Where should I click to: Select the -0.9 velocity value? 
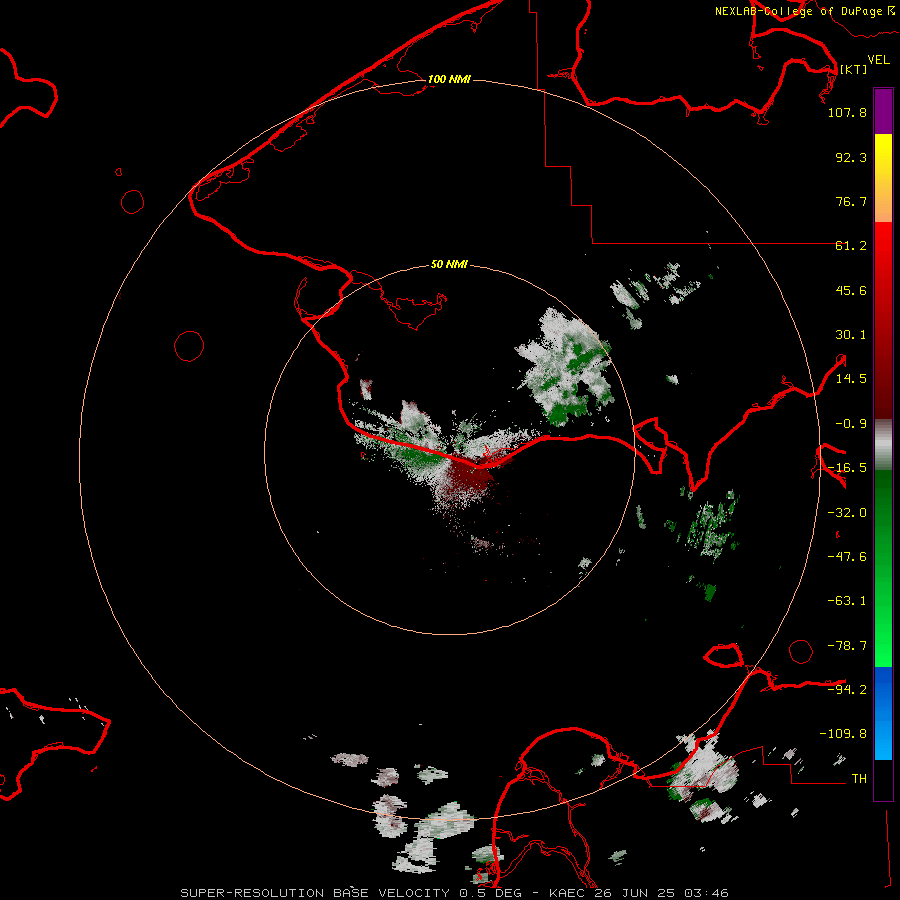851,424
